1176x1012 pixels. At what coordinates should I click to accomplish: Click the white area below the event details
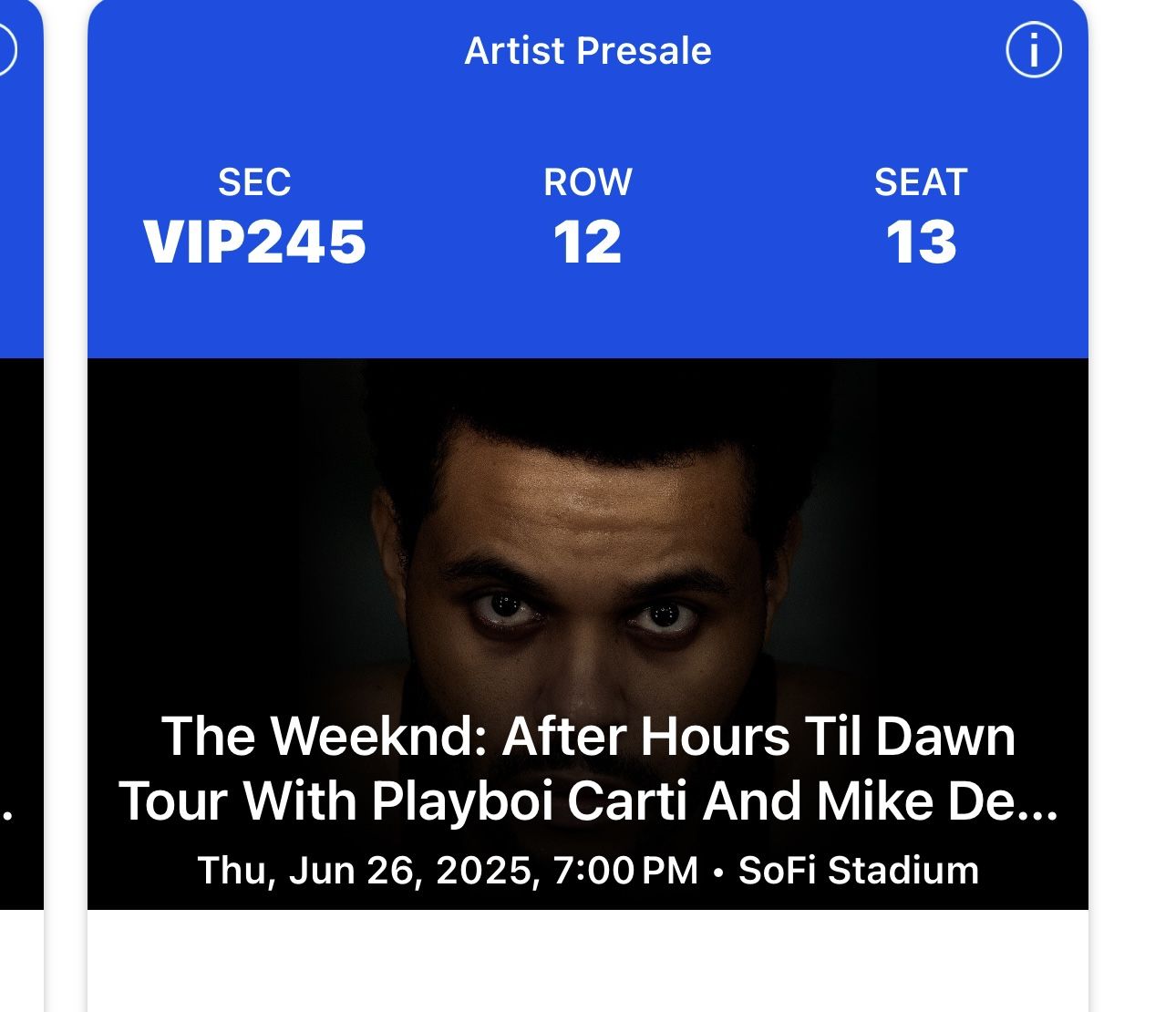coord(588,962)
